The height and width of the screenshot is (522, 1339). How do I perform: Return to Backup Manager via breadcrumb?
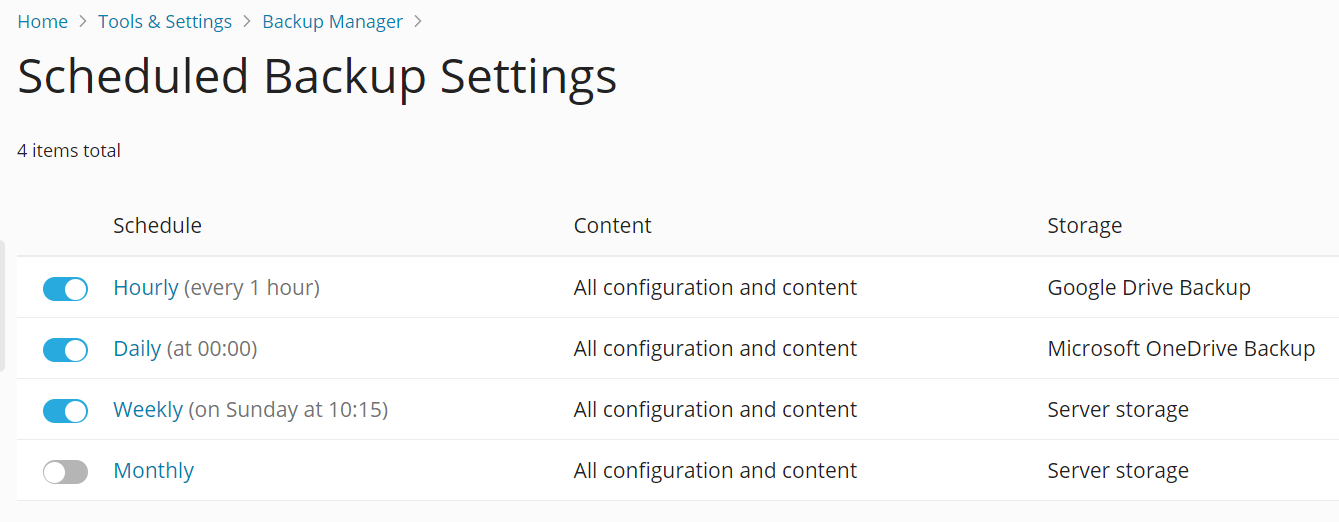click(x=332, y=21)
